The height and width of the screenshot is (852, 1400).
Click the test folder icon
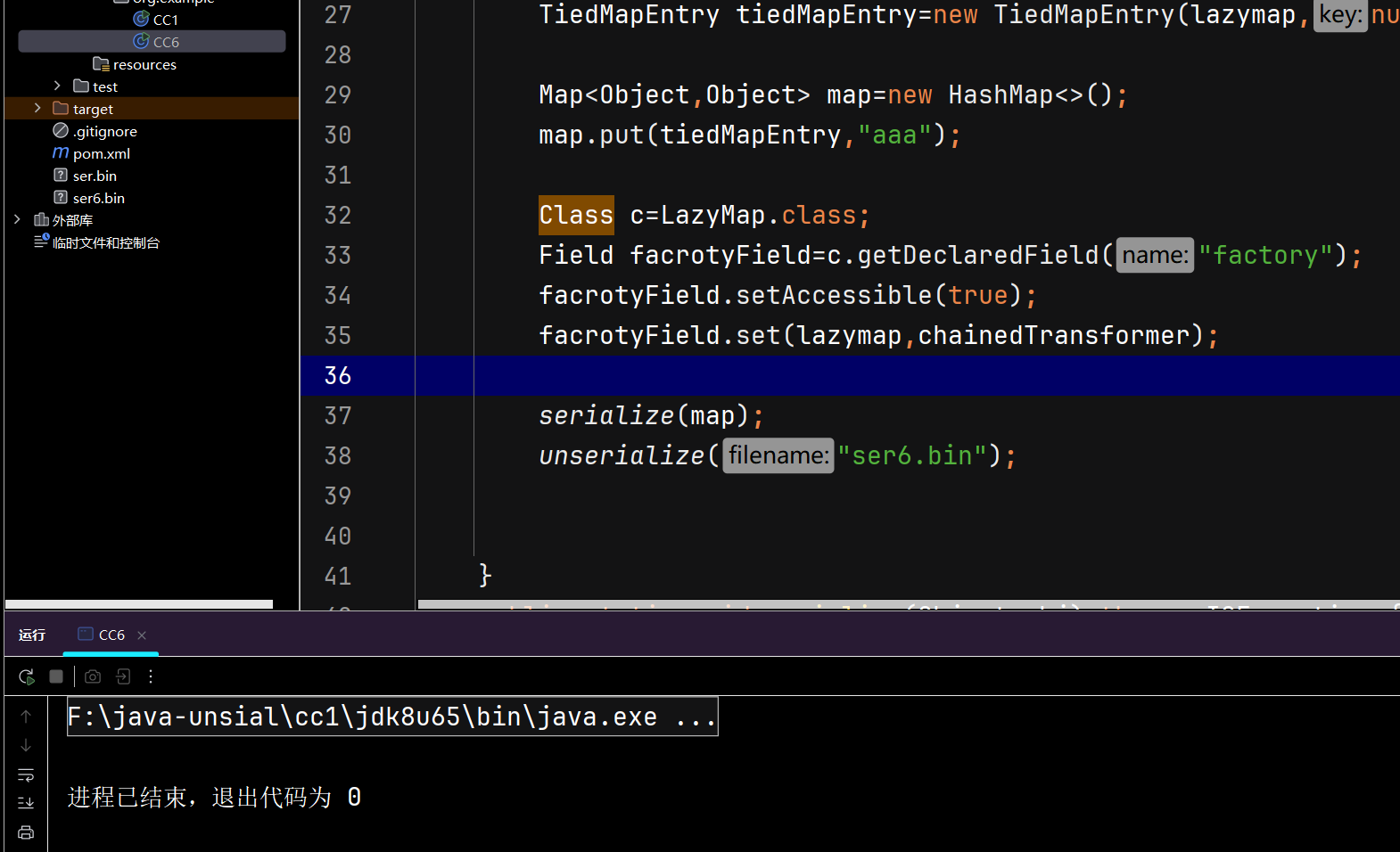click(x=81, y=86)
